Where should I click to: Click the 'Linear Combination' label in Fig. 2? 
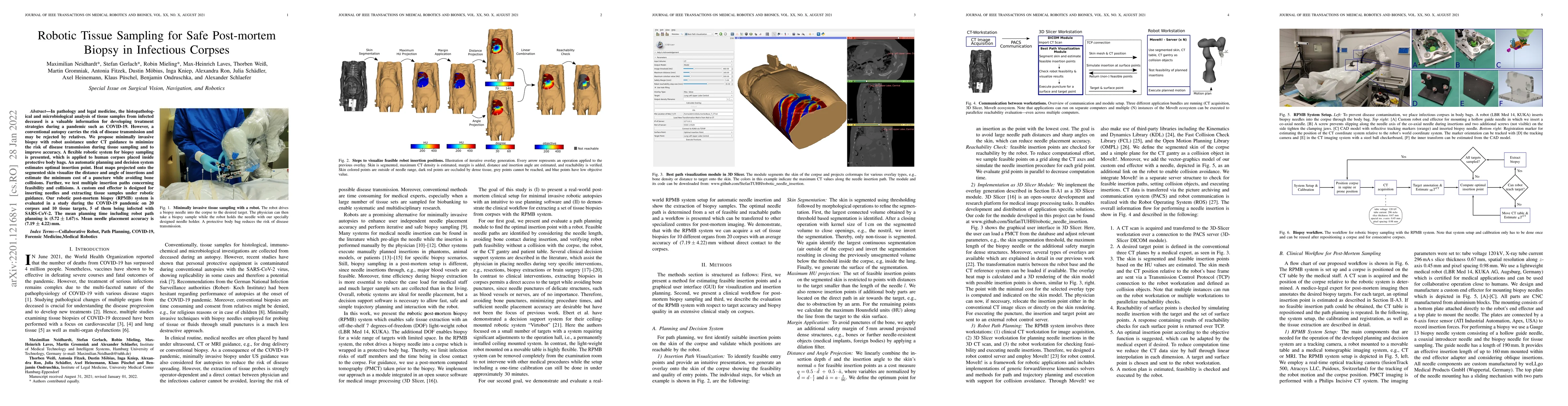[526, 52]
